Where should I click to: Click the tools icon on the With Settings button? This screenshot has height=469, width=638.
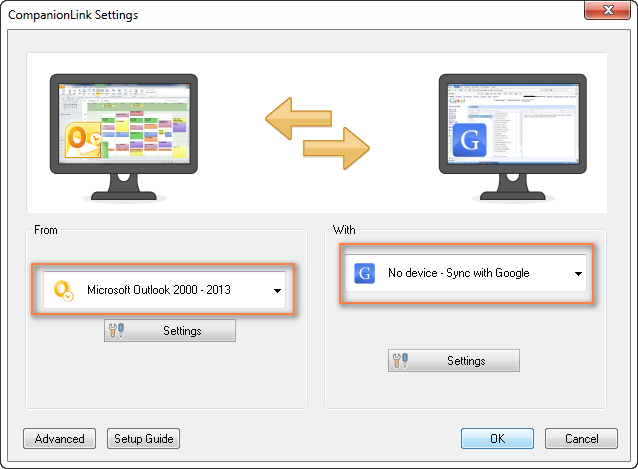[400, 360]
